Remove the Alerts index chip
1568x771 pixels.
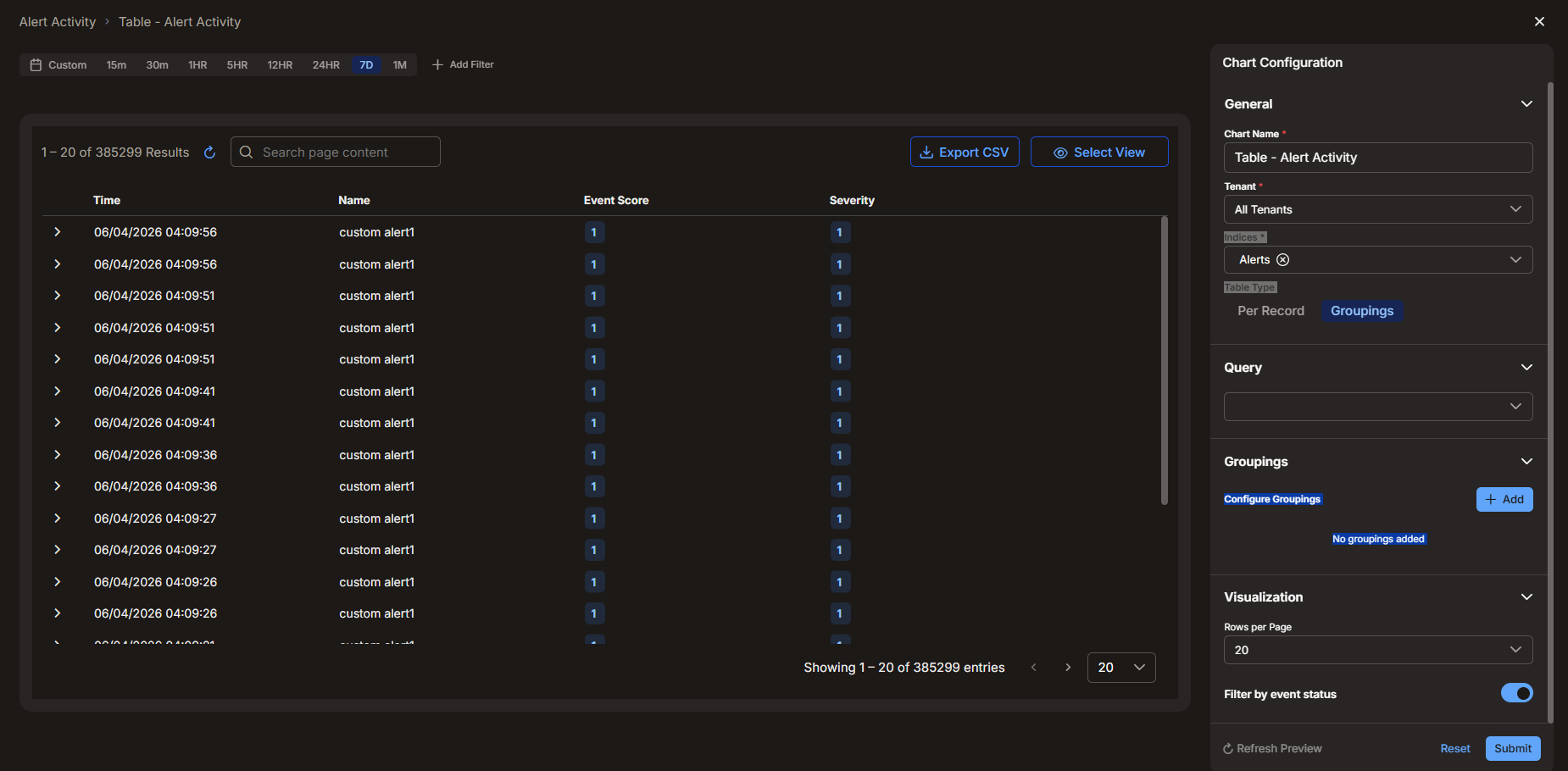point(1282,260)
